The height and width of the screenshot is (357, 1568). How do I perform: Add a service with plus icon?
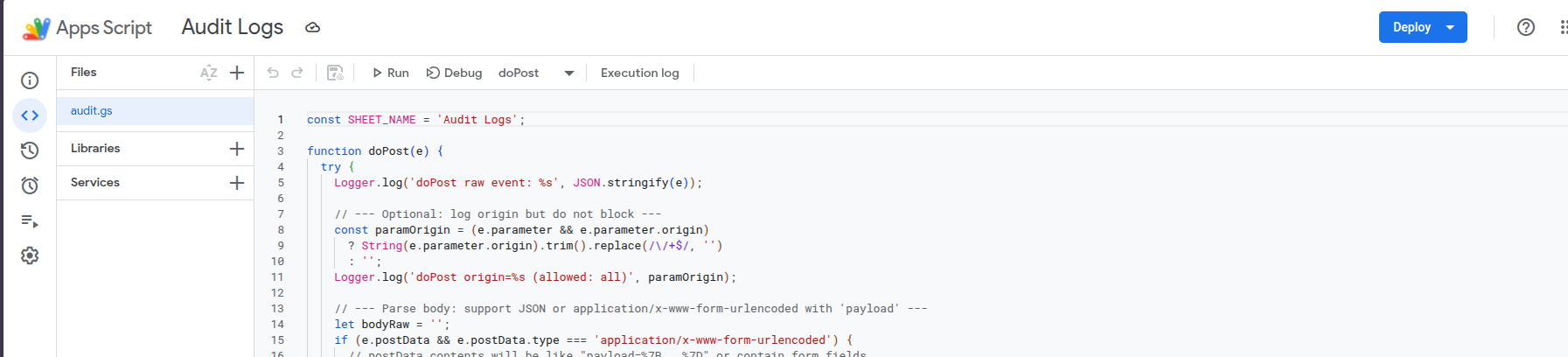[237, 183]
